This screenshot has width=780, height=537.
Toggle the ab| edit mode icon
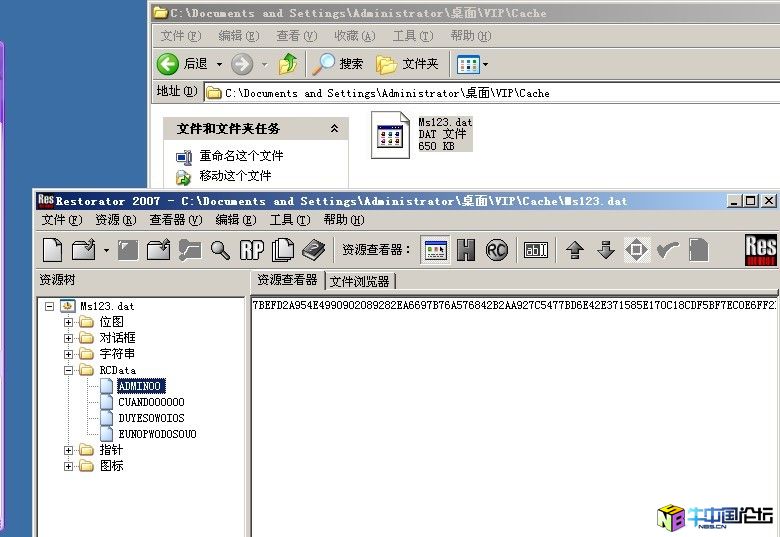click(x=536, y=250)
